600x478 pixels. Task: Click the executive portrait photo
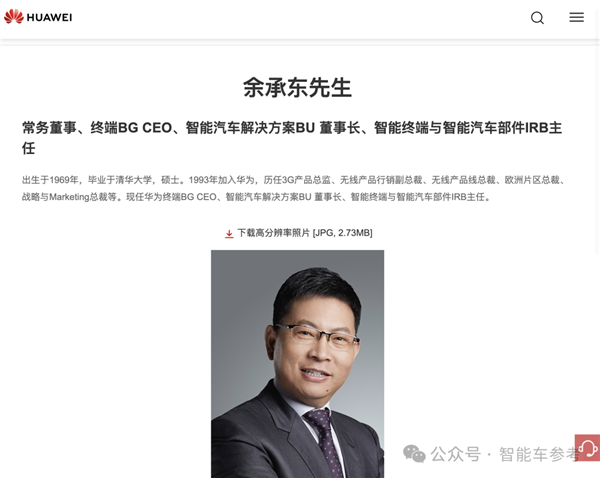coord(297,364)
